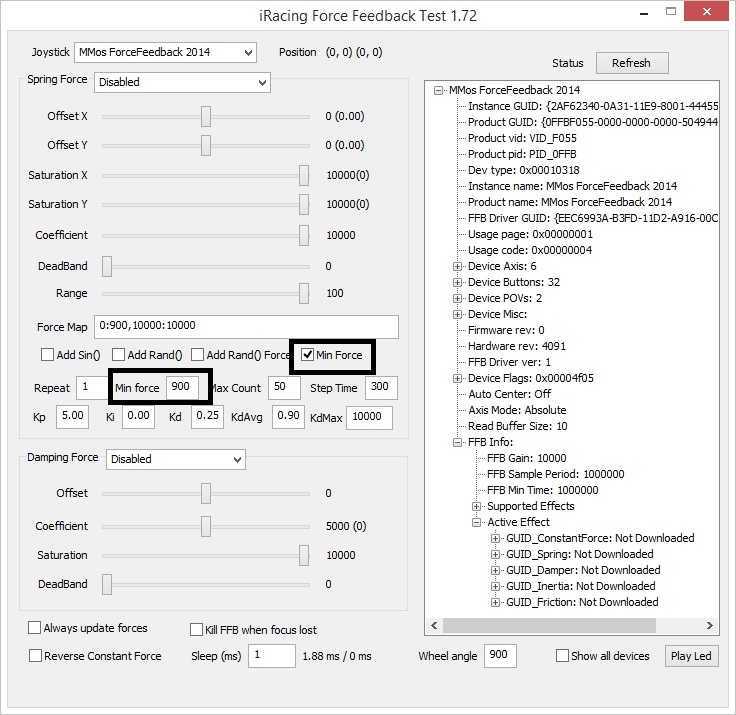Image resolution: width=736 pixels, height=715 pixels.
Task: Select the Auto Center: Off tree item
Action: 509,394
